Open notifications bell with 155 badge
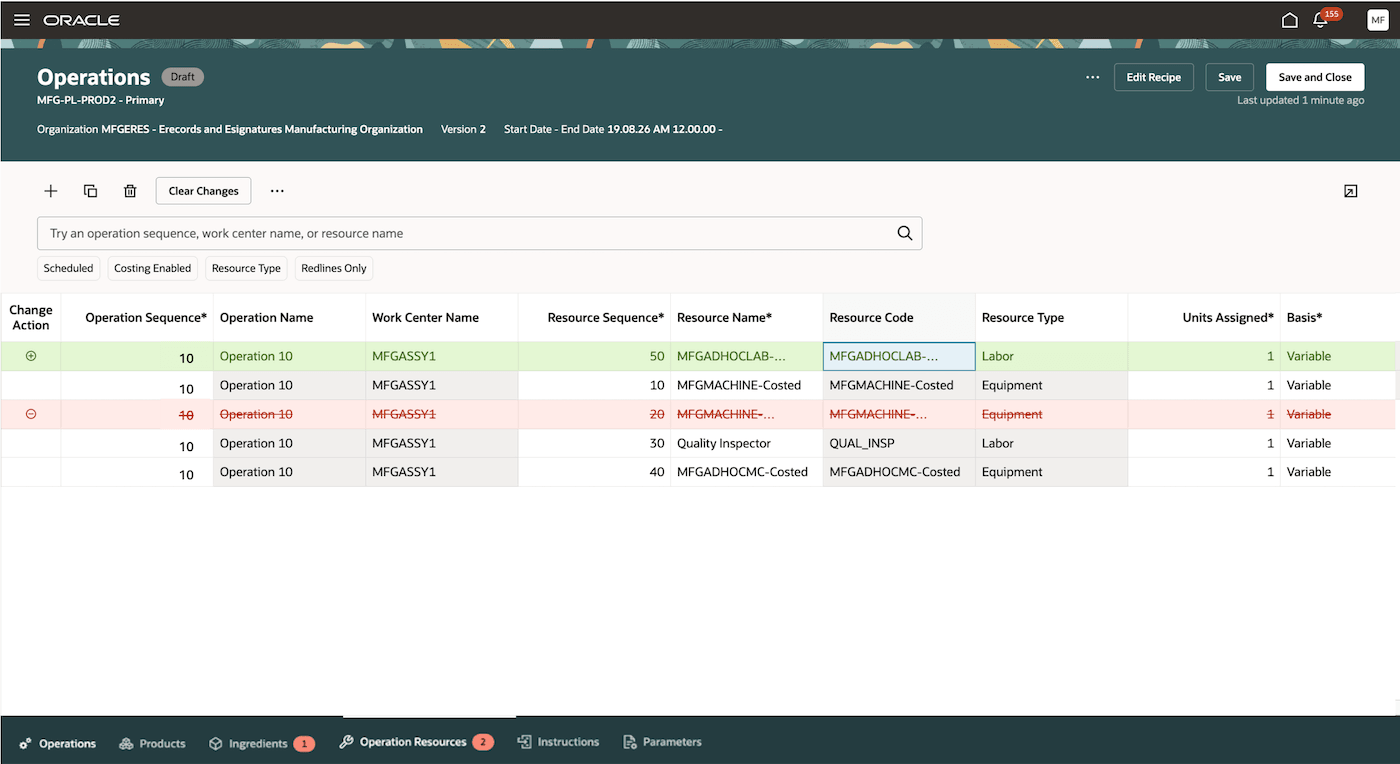Screen dimensions: 1400x764 point(1322,20)
